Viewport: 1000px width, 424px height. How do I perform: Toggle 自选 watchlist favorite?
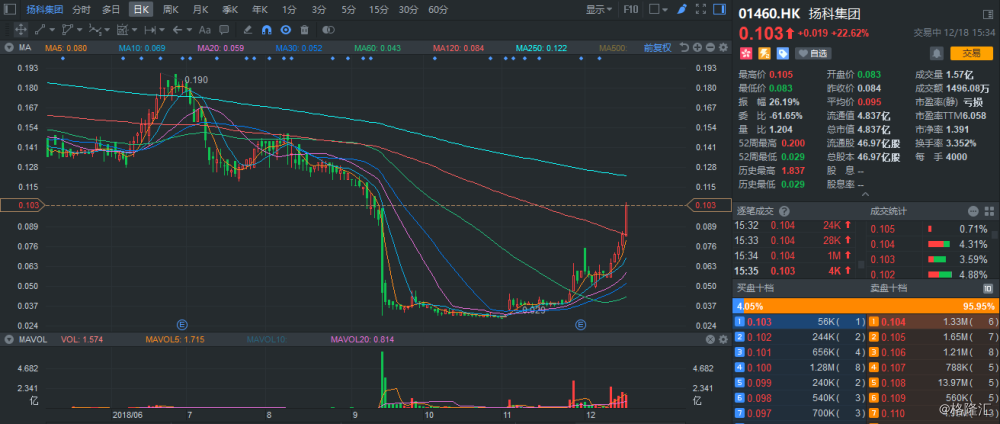click(813, 54)
